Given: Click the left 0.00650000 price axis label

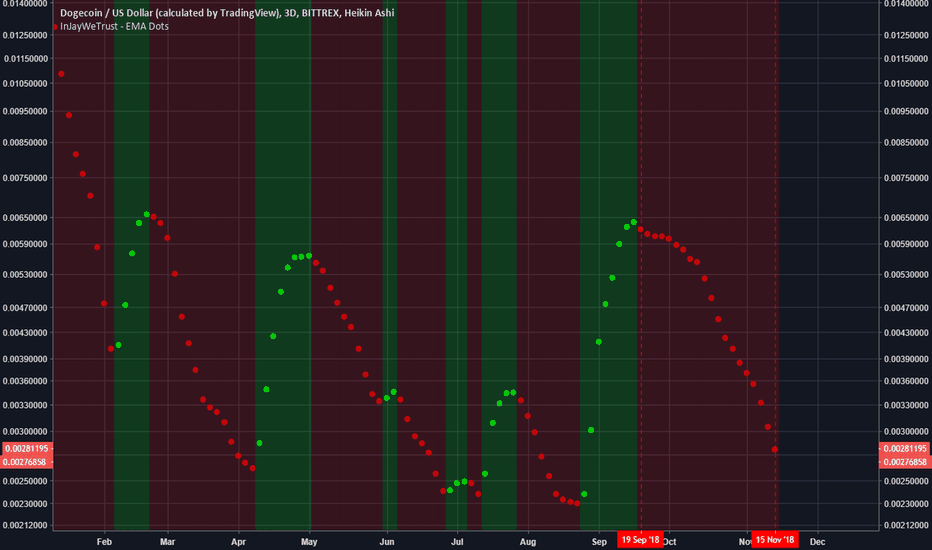Looking at the screenshot, I should pos(26,218).
